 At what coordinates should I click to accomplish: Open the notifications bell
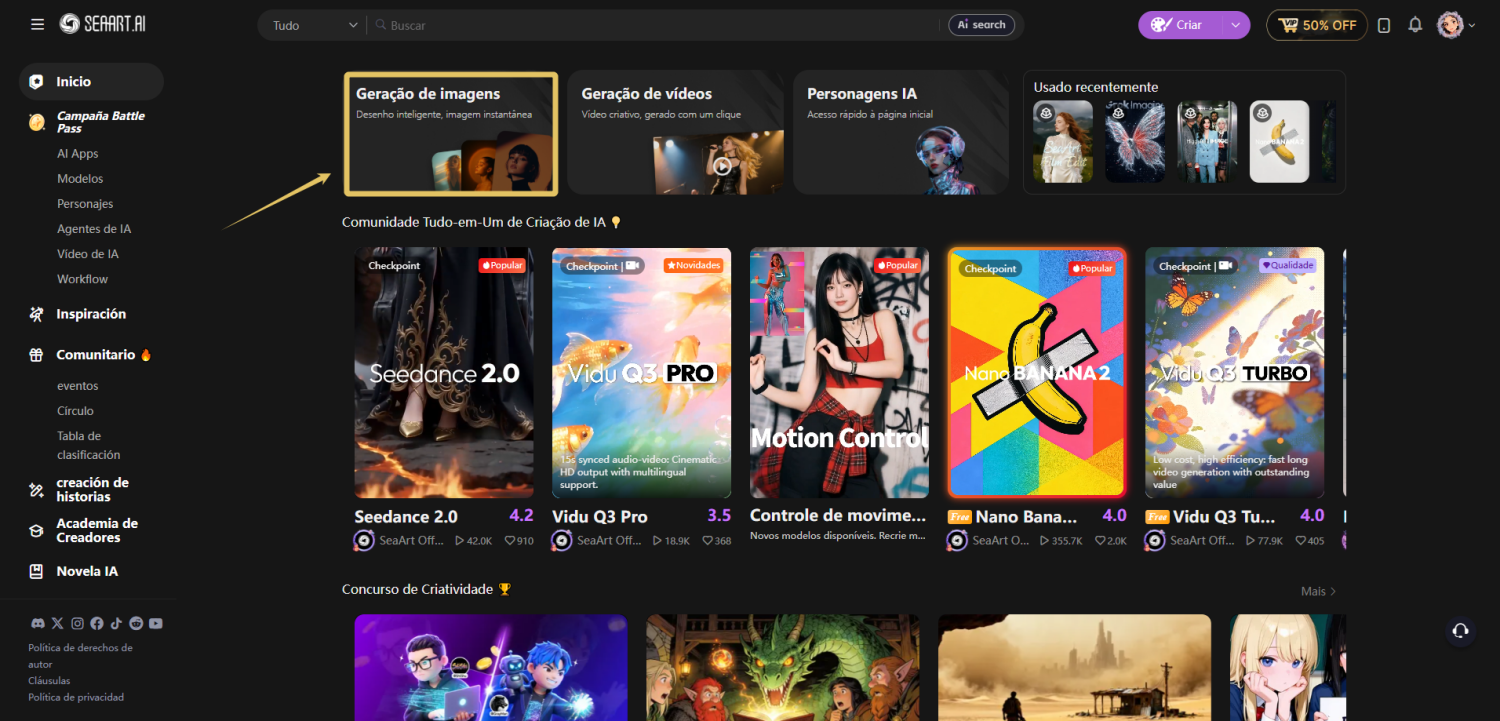click(1415, 25)
